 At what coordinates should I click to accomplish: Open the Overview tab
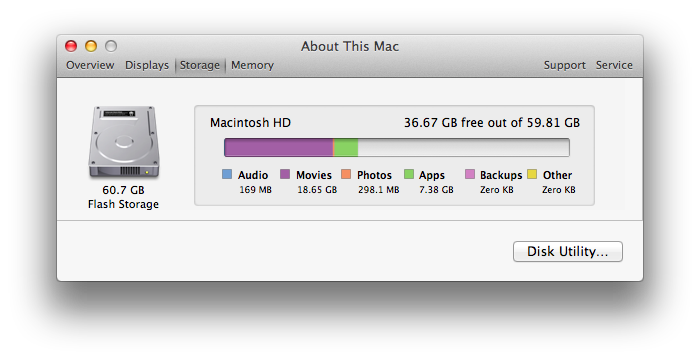pos(90,65)
